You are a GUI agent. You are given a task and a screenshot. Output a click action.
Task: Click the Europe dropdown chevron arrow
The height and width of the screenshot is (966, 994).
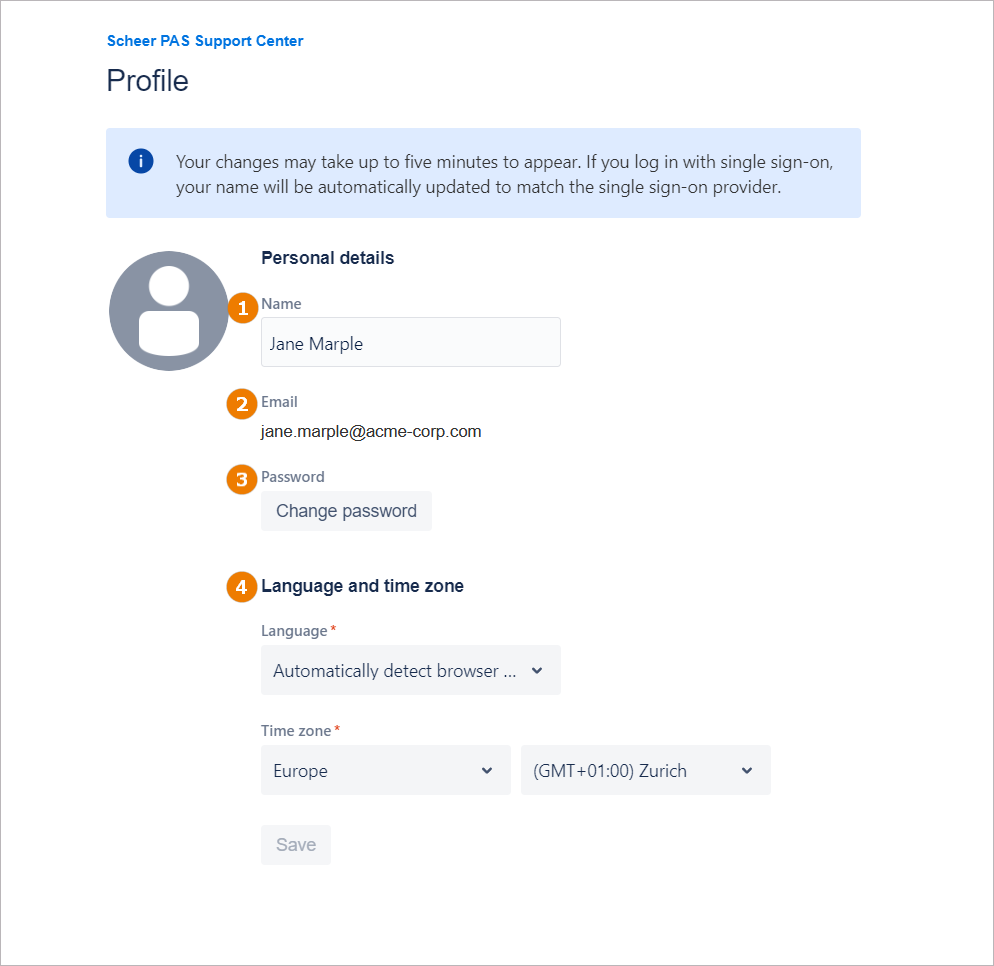point(487,770)
